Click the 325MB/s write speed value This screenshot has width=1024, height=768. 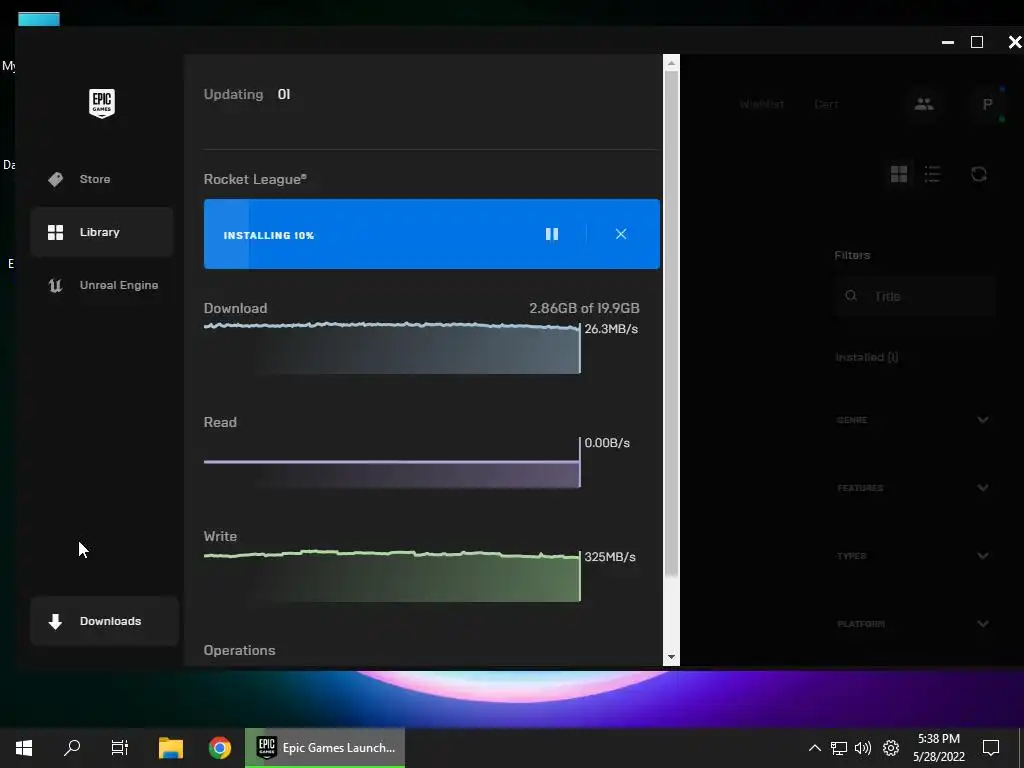[609, 557]
